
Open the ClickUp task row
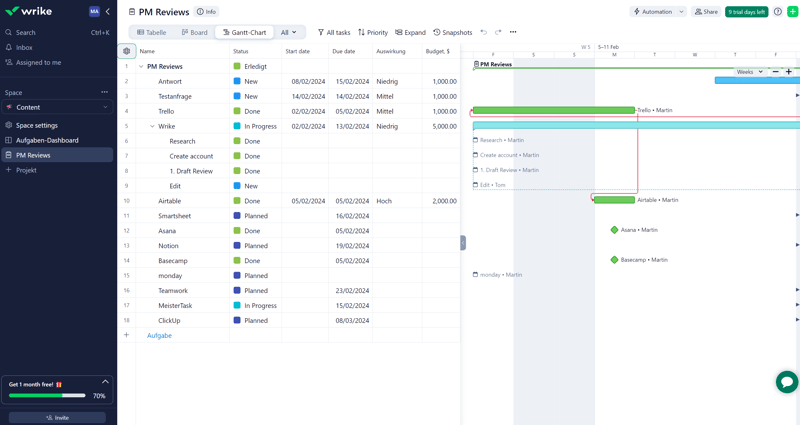(x=169, y=320)
